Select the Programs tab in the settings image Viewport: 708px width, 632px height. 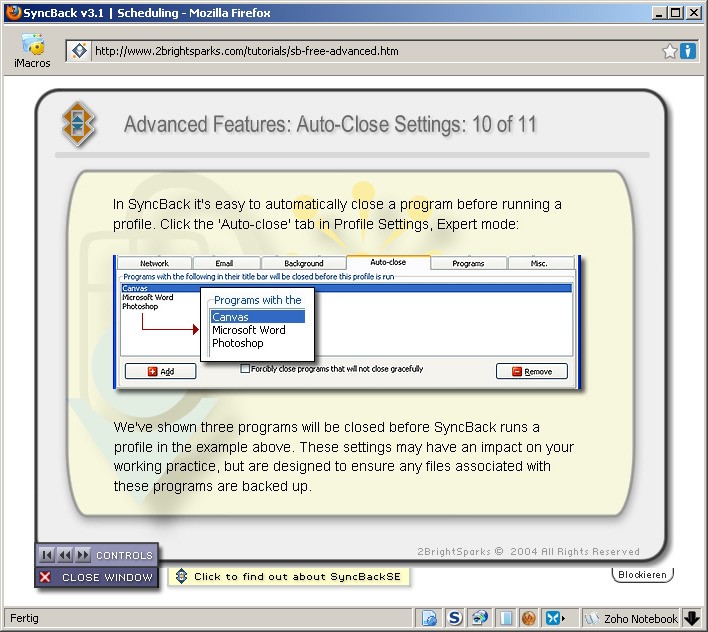tap(468, 263)
